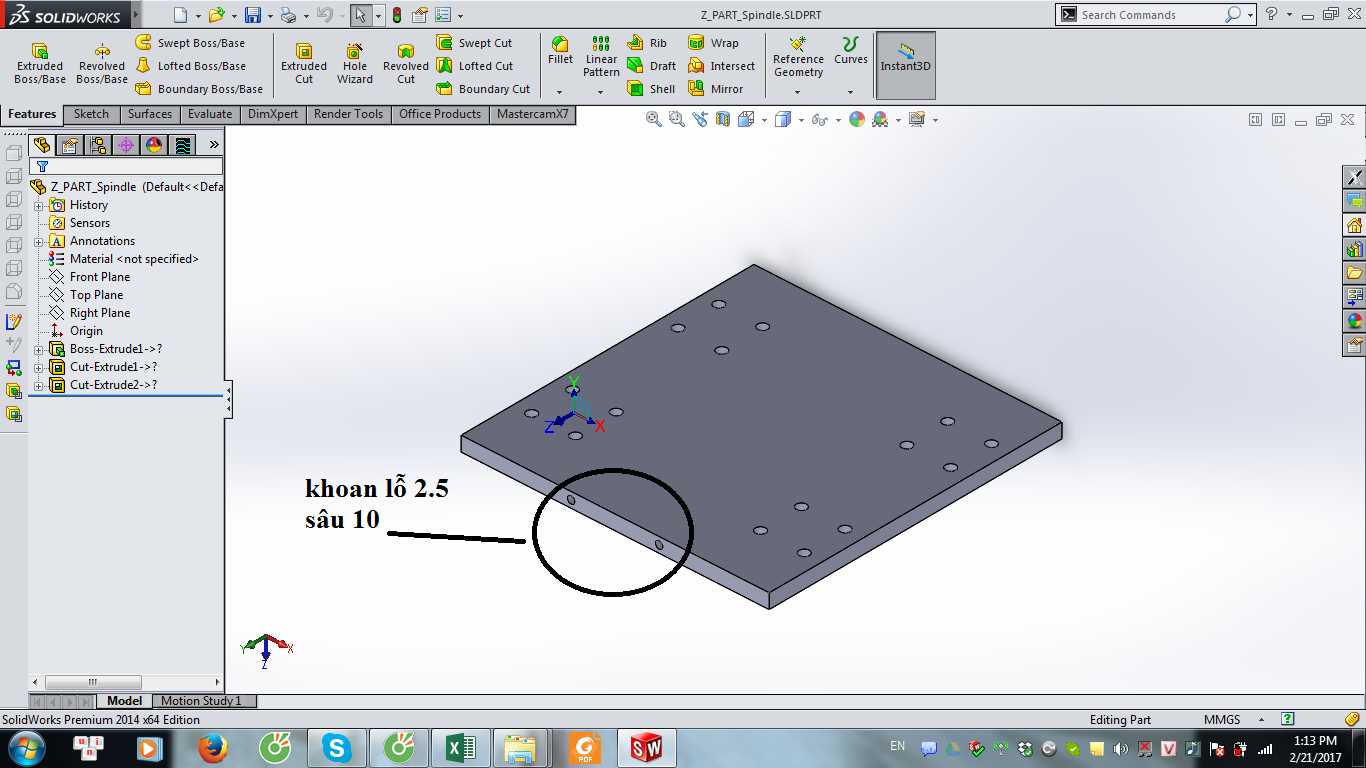1366x768 pixels.
Task: Select the Rib feature tool
Action: point(647,43)
